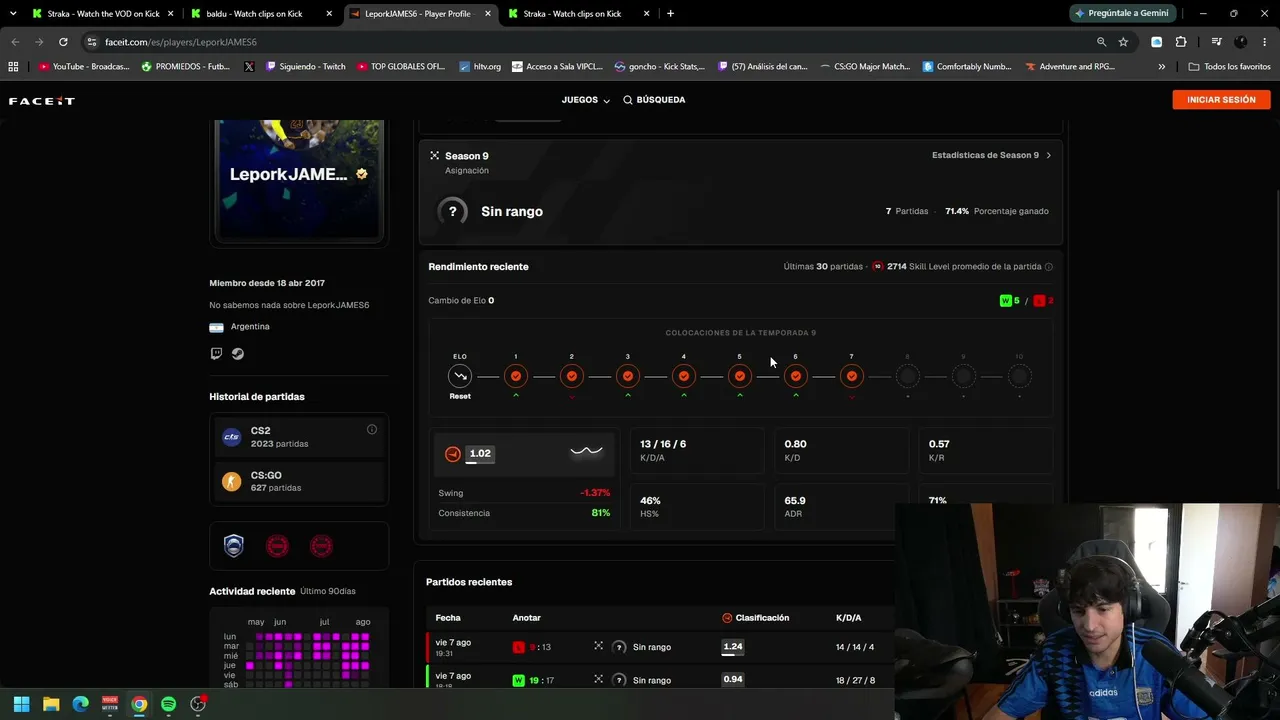The image size is (1280, 720).
Task: Open a new browser tab
Action: click(x=670, y=14)
